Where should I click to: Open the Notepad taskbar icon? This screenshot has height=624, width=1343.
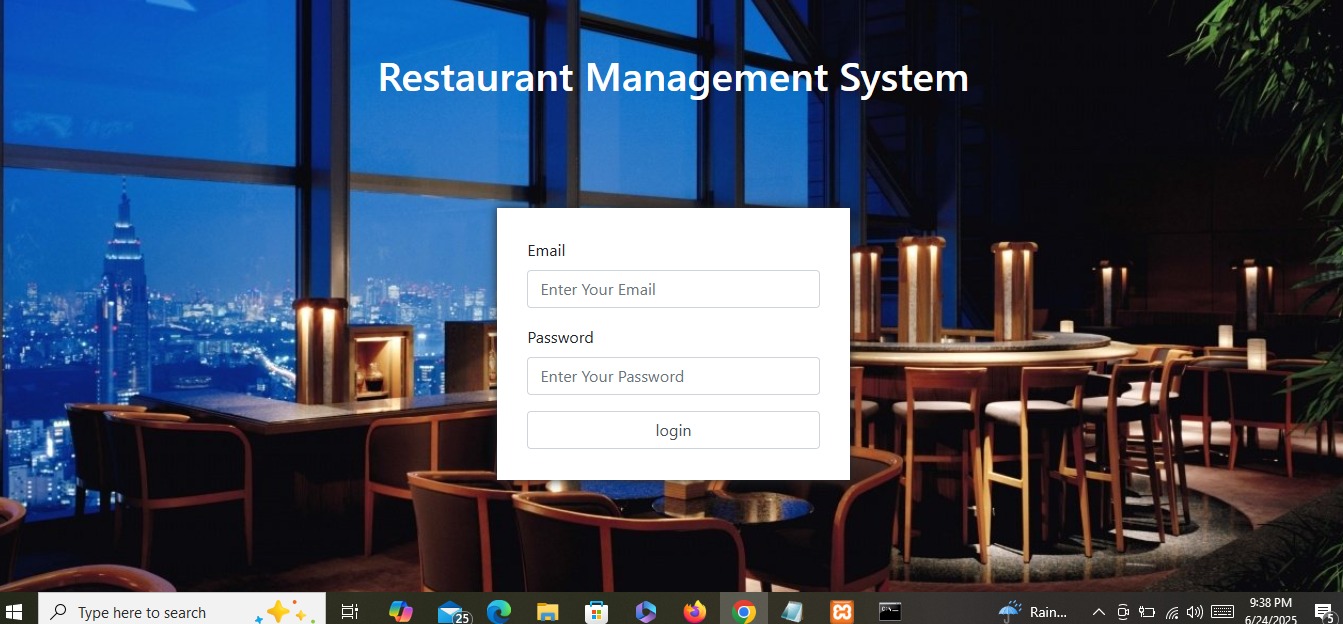[792, 611]
